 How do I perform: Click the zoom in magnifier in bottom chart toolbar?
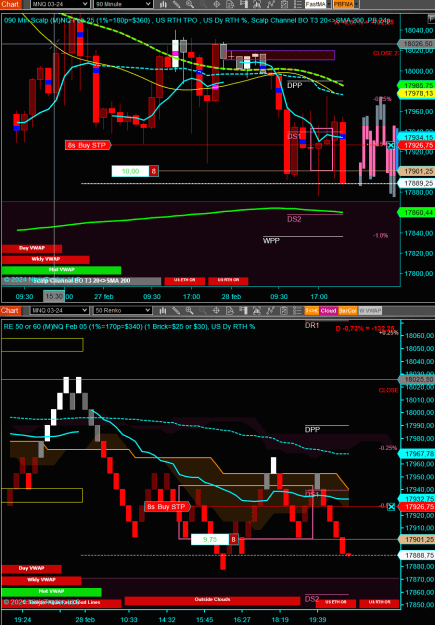(x=190, y=310)
